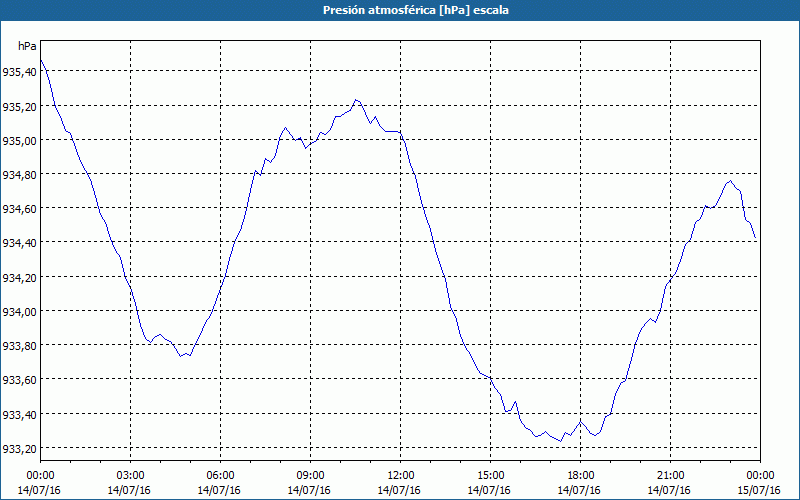This screenshot has width=800, height=500.
Task: Click the 934,60 y-axis value
Action: coord(19,209)
